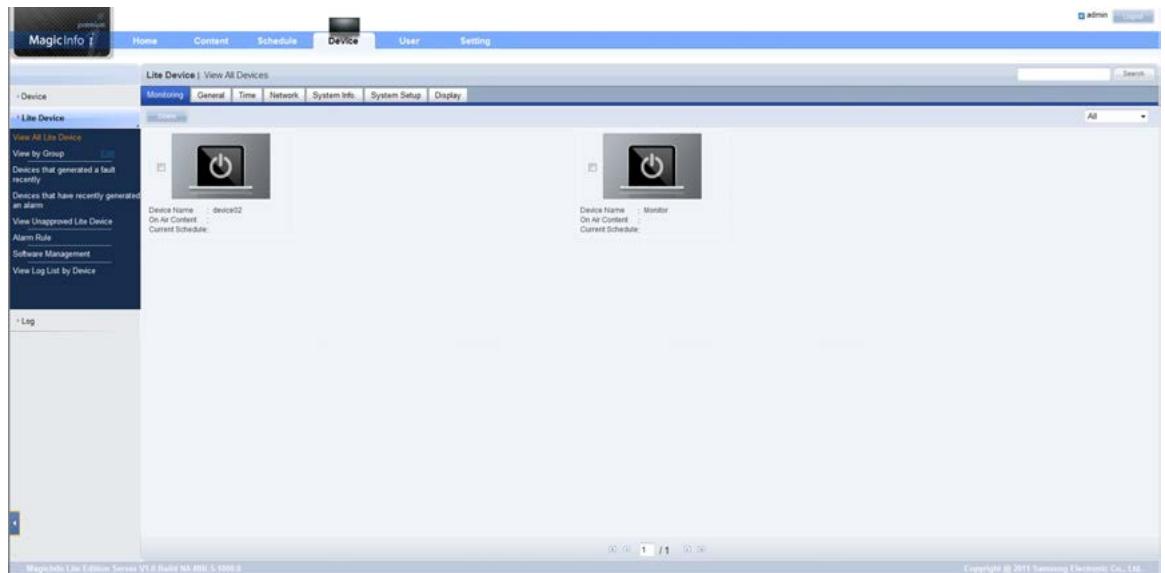Open the User menu
1165x573 pixels.
(409, 42)
